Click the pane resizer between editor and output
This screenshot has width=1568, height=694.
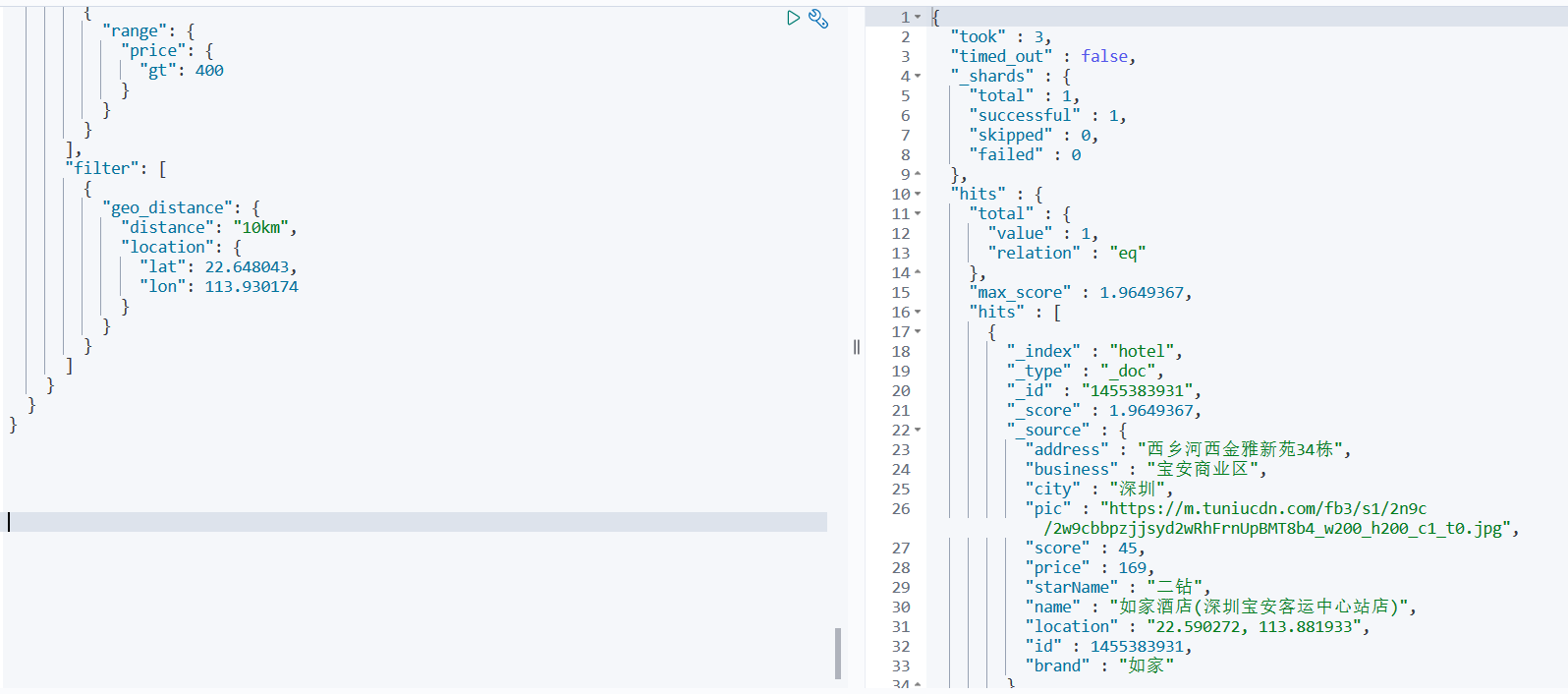click(857, 347)
